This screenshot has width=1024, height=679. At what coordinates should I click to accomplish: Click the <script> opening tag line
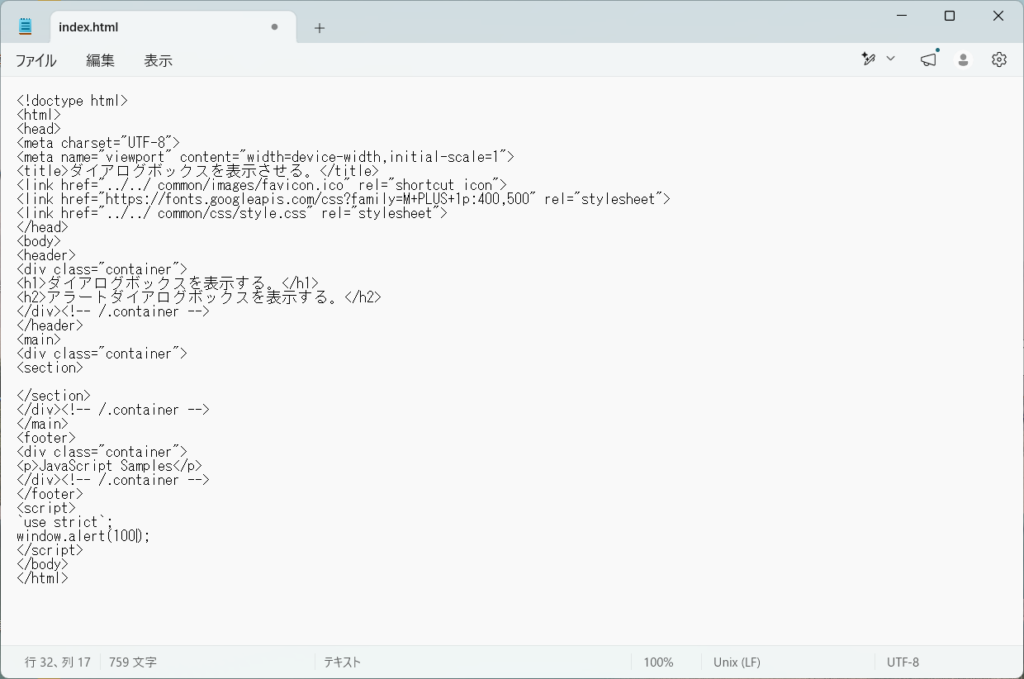46,508
